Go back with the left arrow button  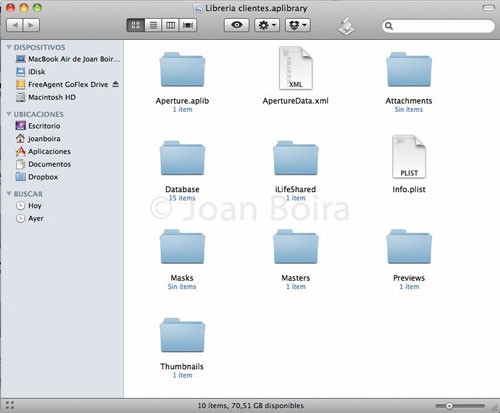pos(15,25)
